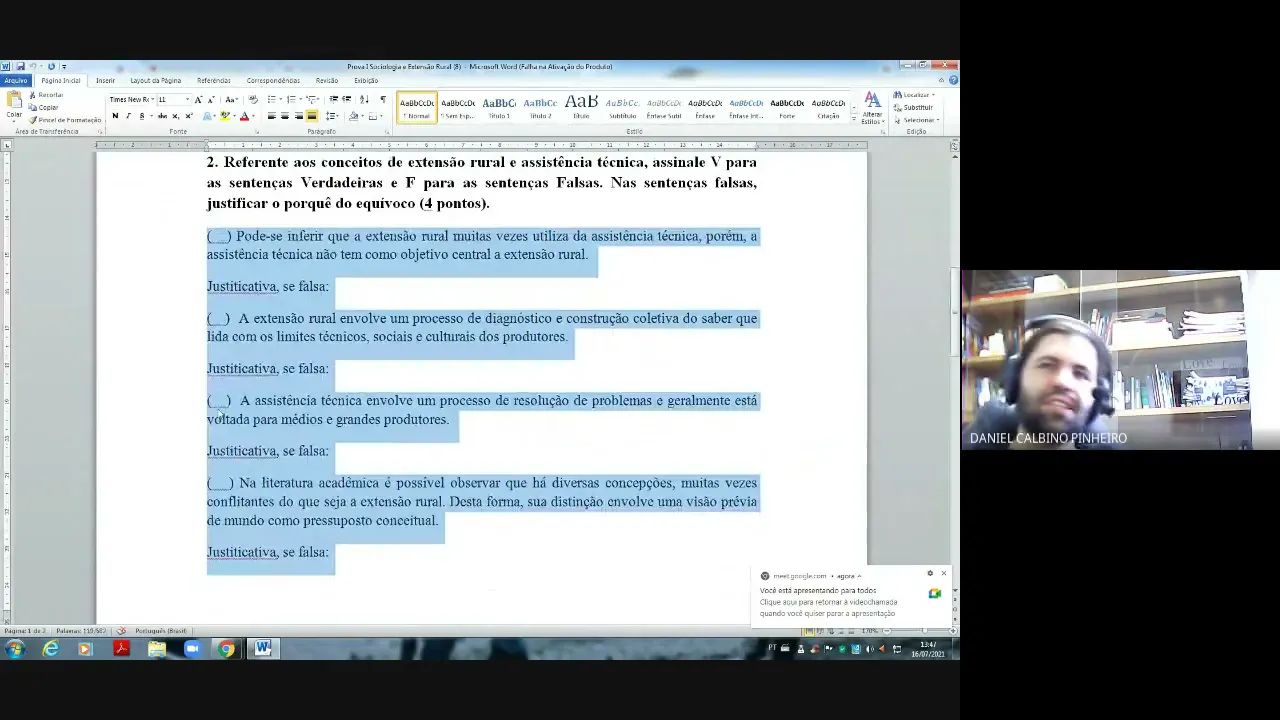
Task: Apply strikethrough (abc) formatting
Action: (x=162, y=116)
